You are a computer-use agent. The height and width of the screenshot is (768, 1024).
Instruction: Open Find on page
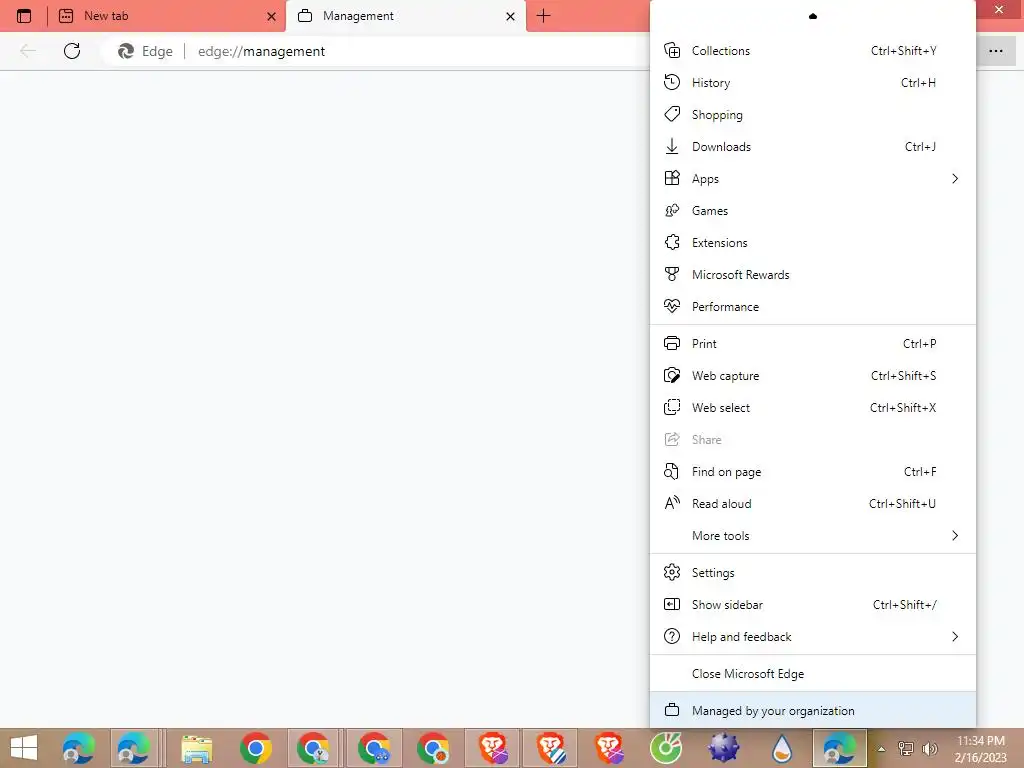812,472
